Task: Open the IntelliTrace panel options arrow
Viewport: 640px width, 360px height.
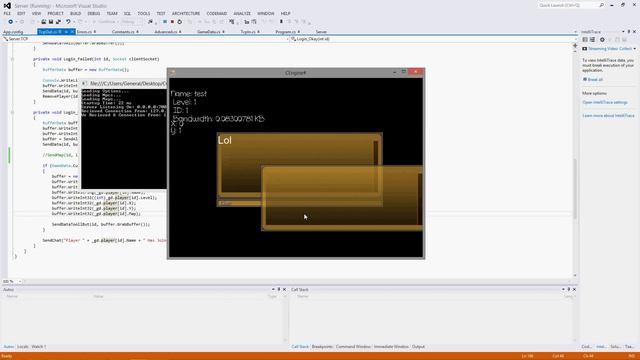Action: point(623,32)
